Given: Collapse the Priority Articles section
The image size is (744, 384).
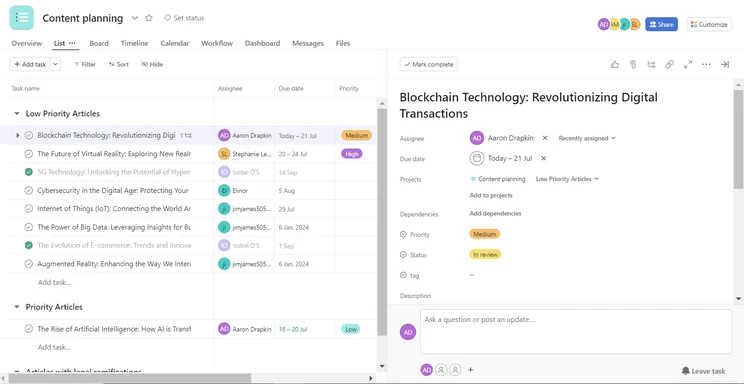Looking at the screenshot, I should (x=17, y=307).
